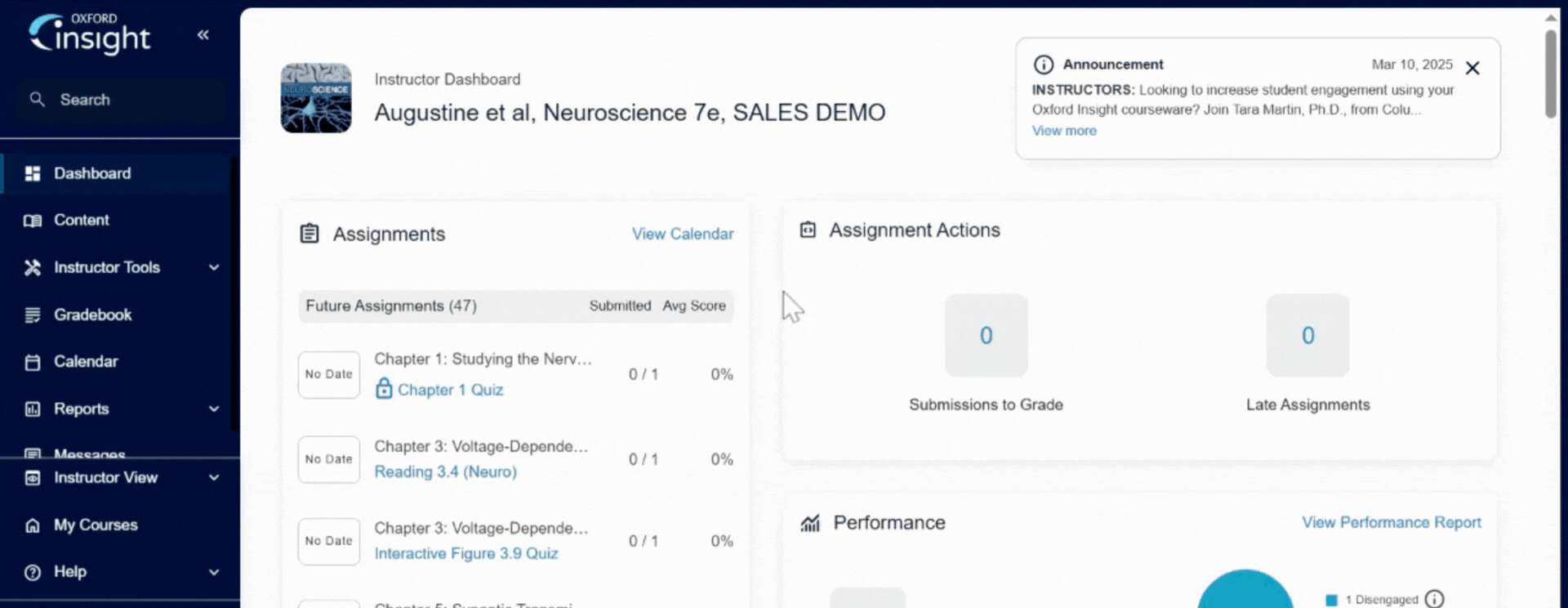The image size is (1568, 608).
Task: Click the Content book icon
Action: pyautogui.click(x=33, y=221)
